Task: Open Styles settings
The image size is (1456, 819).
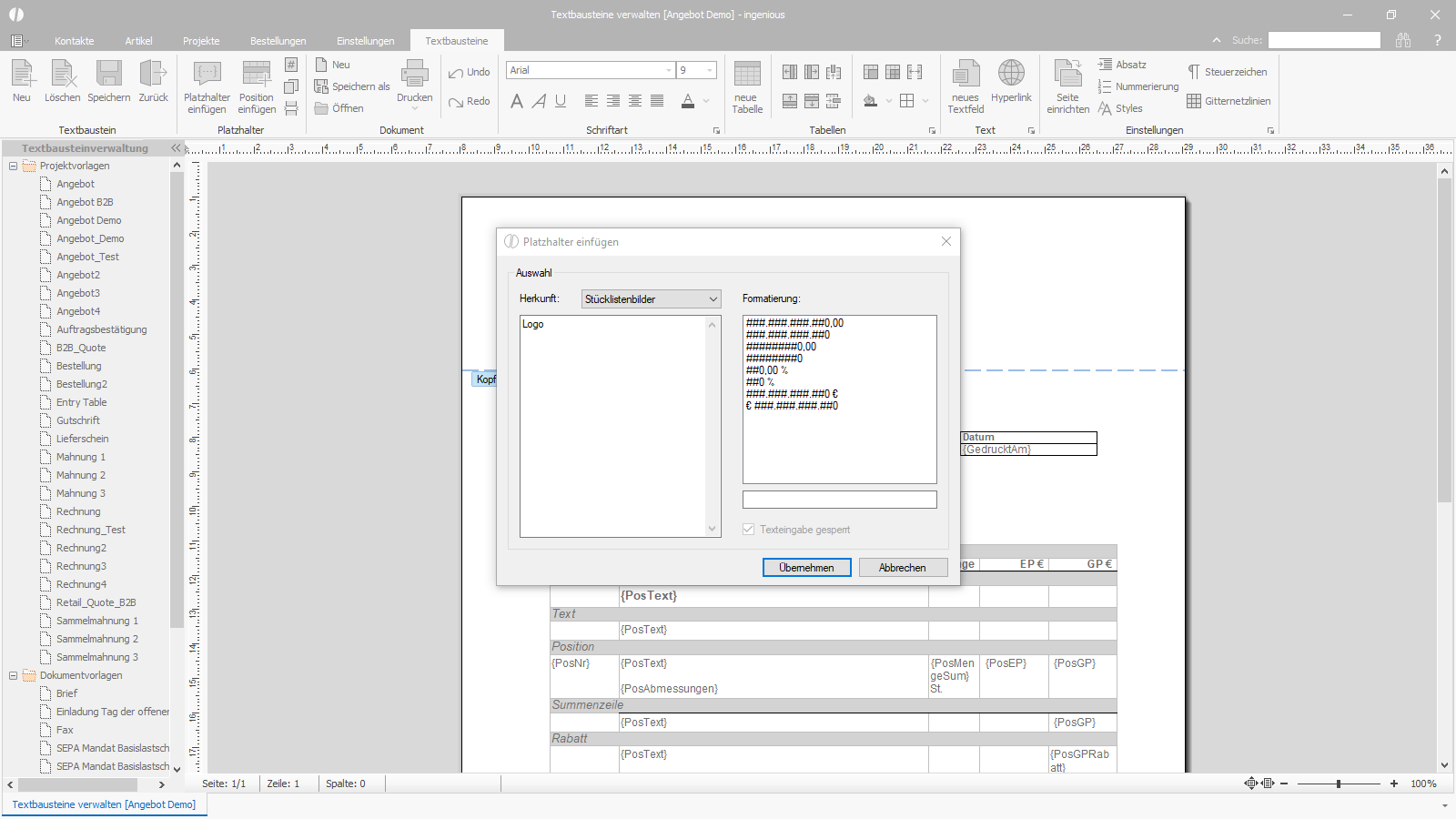Action: pos(1120,108)
